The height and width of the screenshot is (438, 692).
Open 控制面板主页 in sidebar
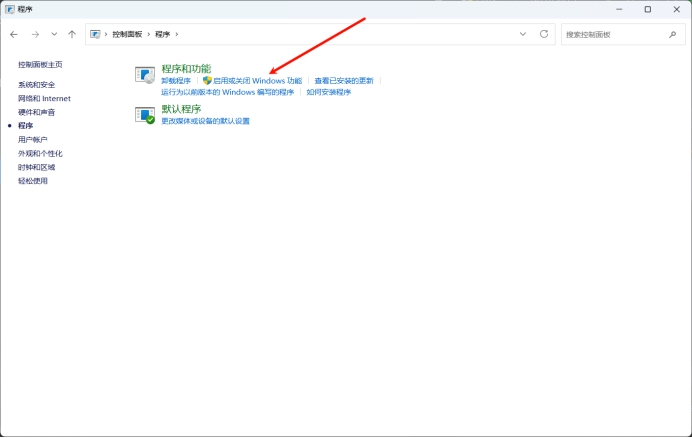40,65
